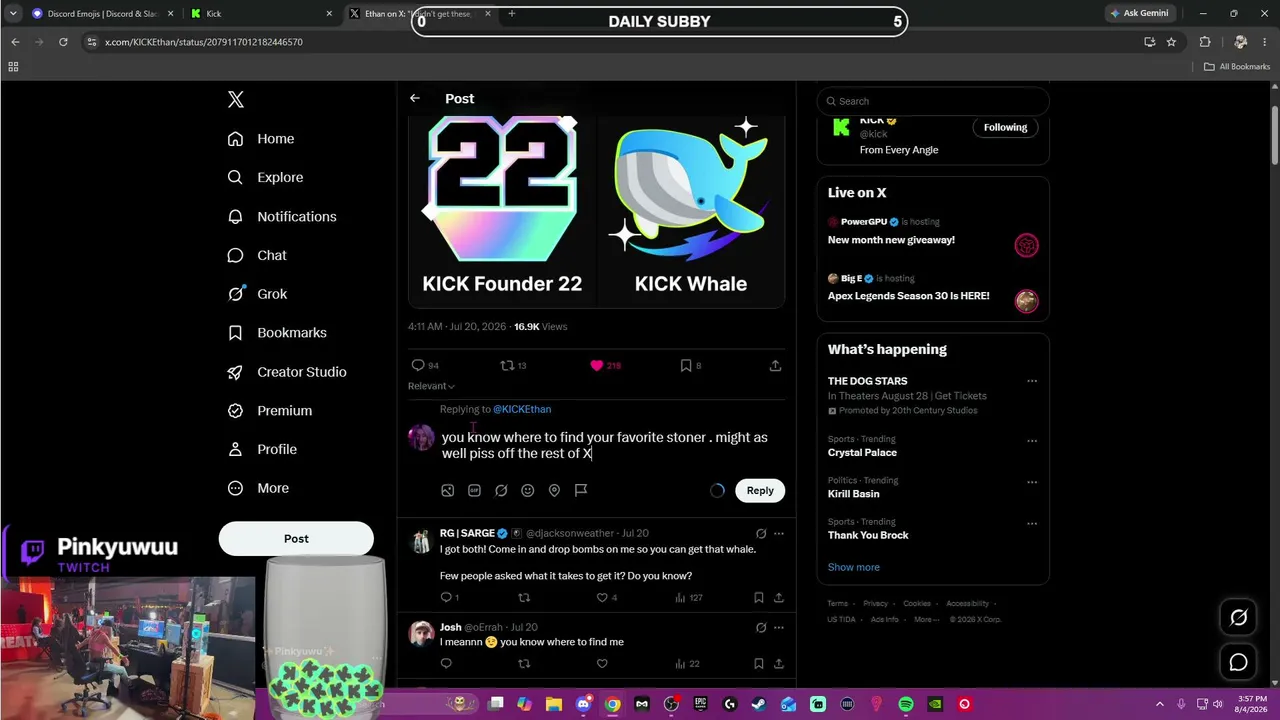Expand the Relevant sort dropdown
The image size is (1280, 720).
coord(432,386)
